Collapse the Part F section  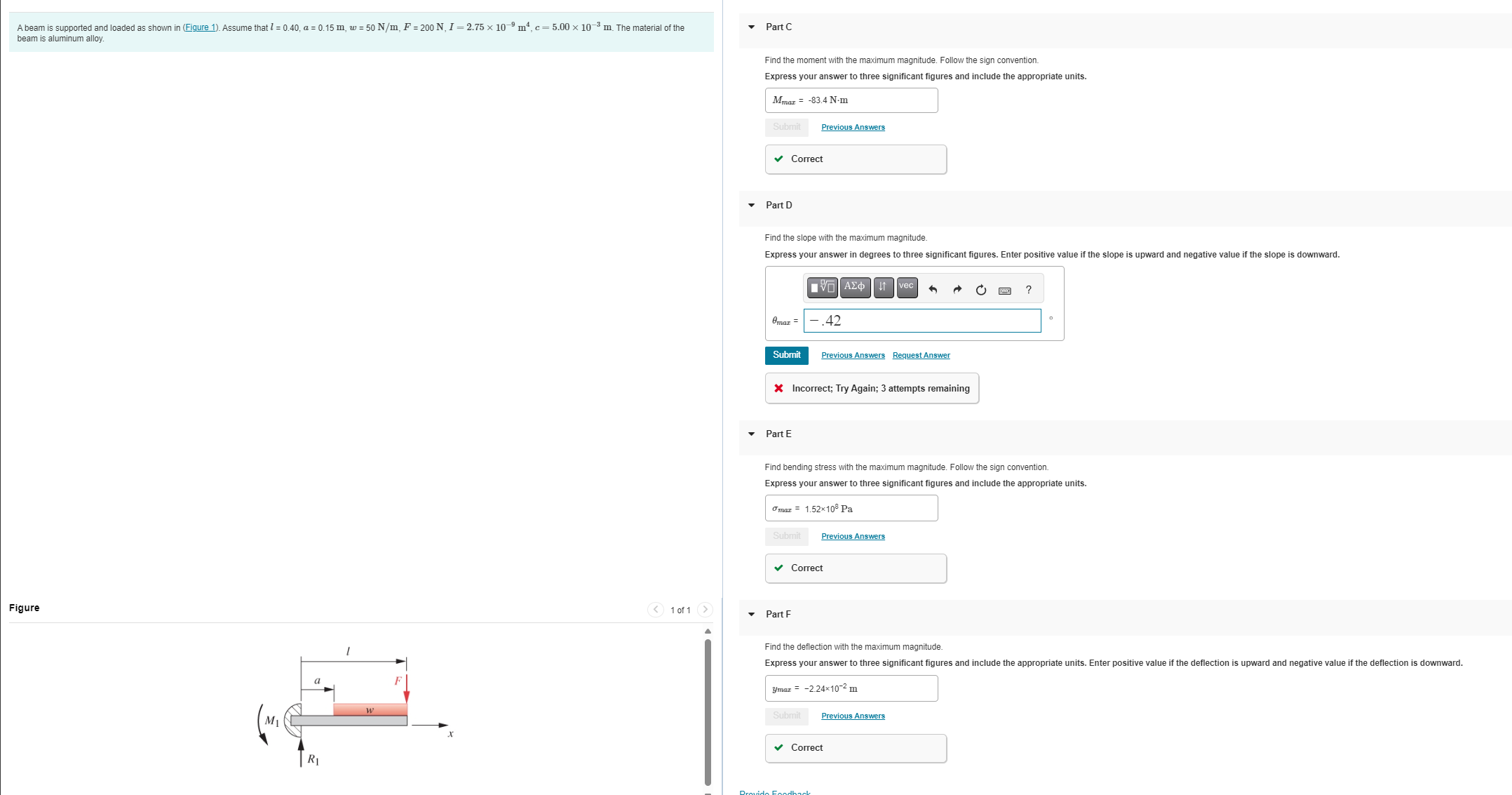[x=750, y=614]
